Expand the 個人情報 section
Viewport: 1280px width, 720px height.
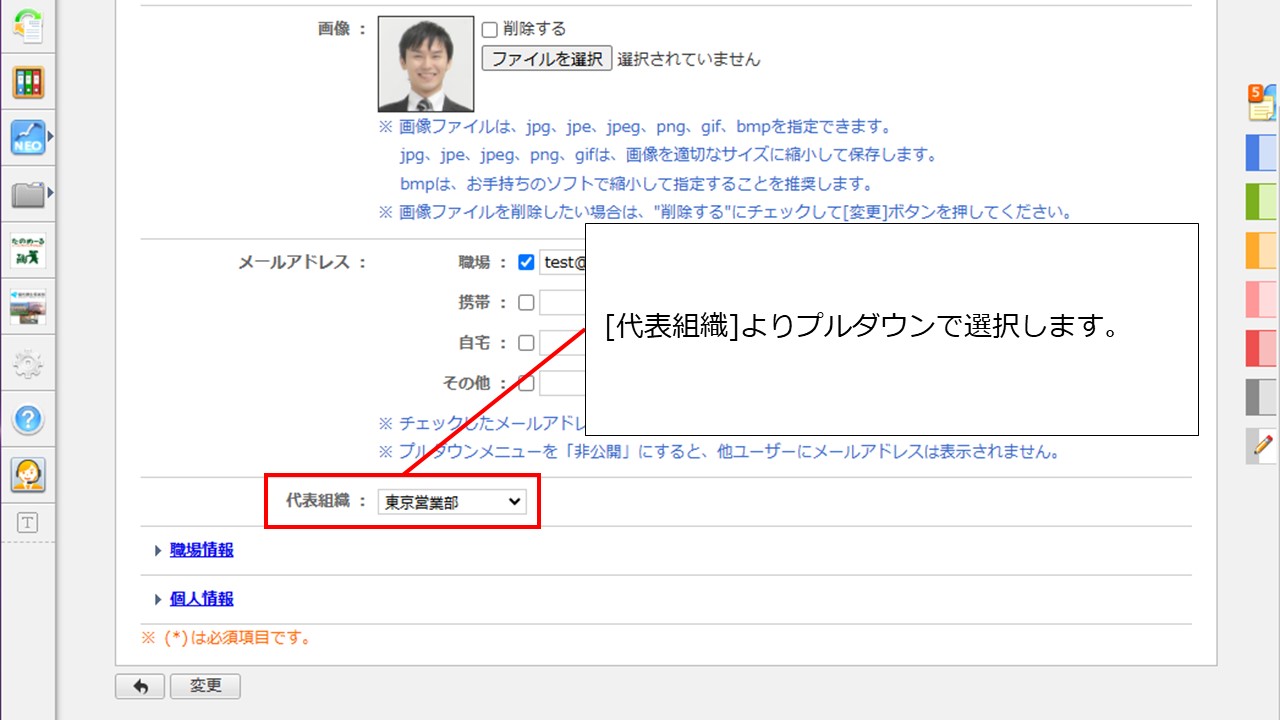pos(201,599)
